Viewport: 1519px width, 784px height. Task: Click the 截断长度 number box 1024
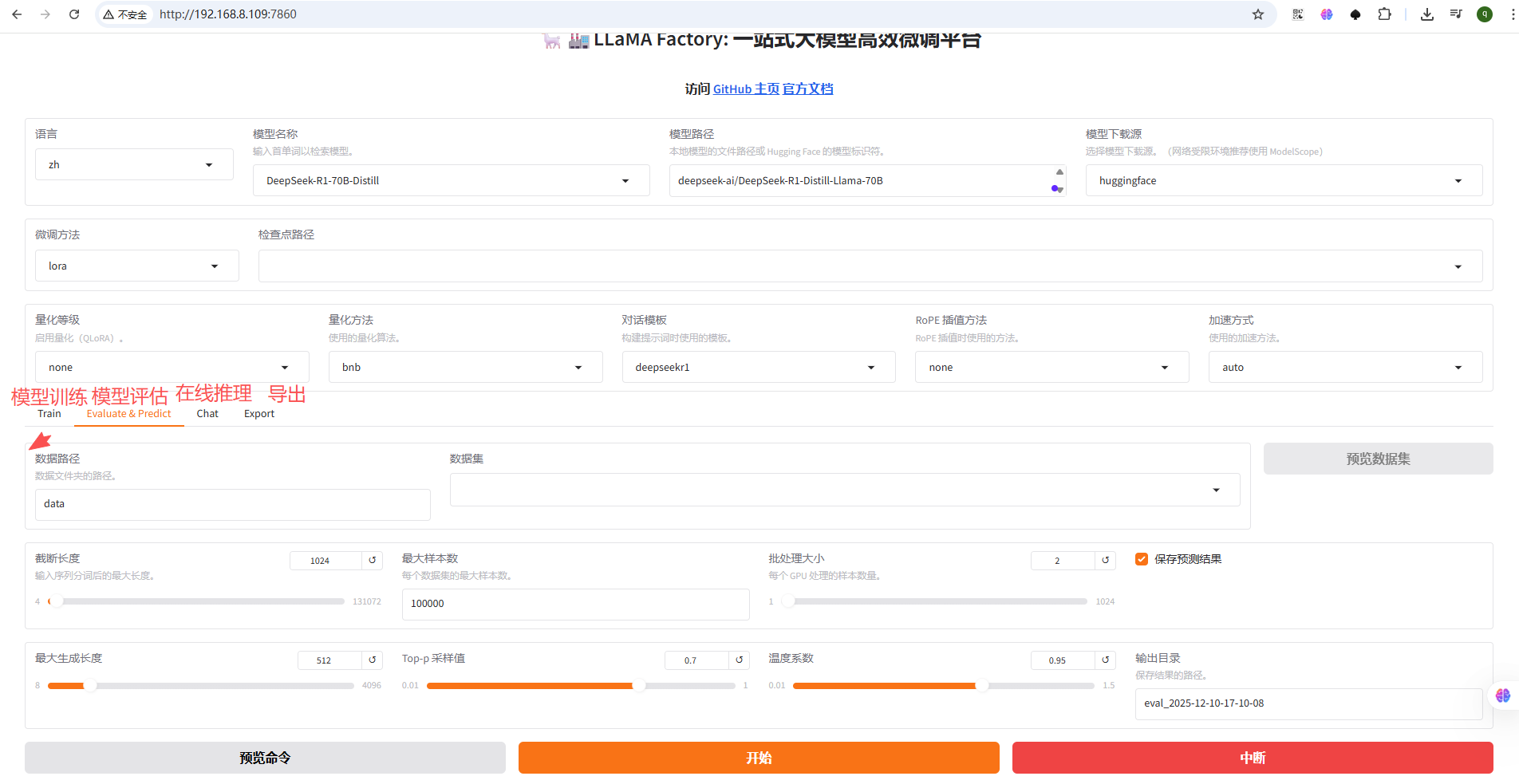325,561
